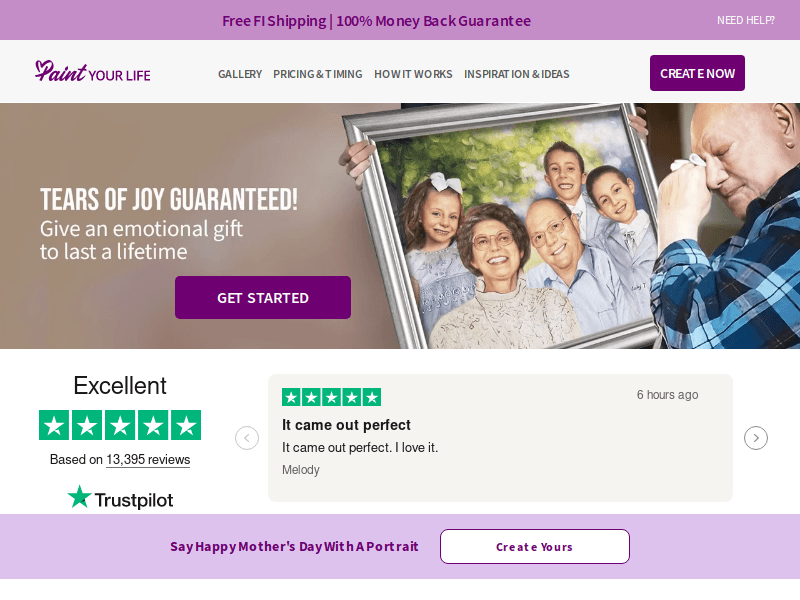Open the 13,395 reviews link
The width and height of the screenshot is (800, 600).
tap(148, 460)
